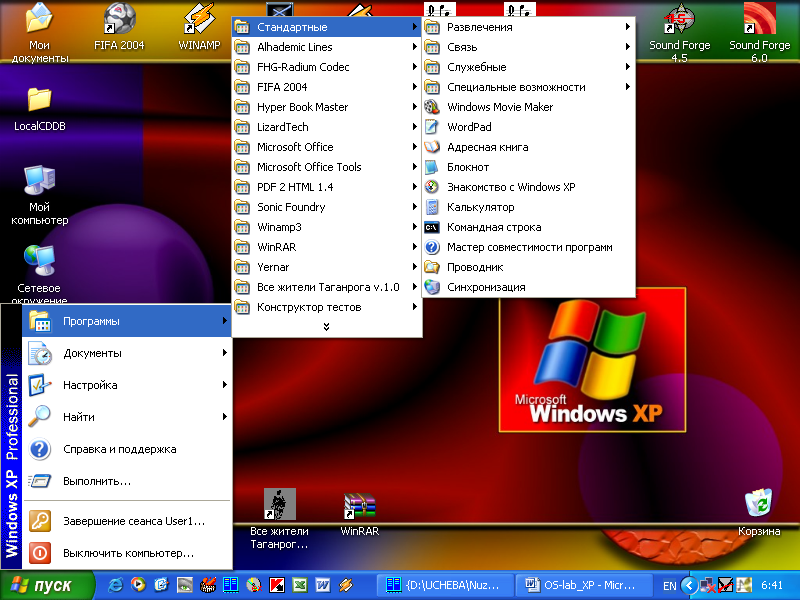The width and height of the screenshot is (800, 600).
Task: Expand the Служебные submenu
Action: coord(529,67)
